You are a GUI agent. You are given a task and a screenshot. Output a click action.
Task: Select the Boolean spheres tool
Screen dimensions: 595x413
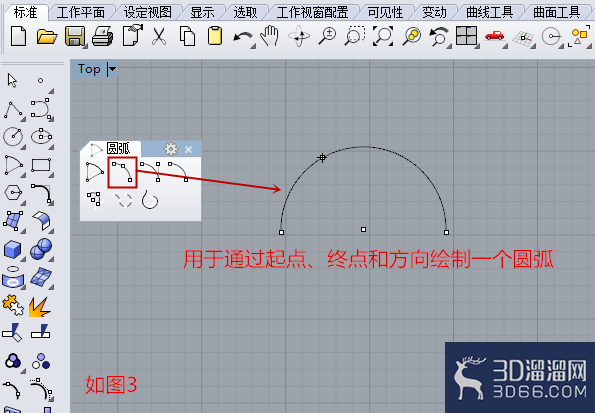point(41,249)
